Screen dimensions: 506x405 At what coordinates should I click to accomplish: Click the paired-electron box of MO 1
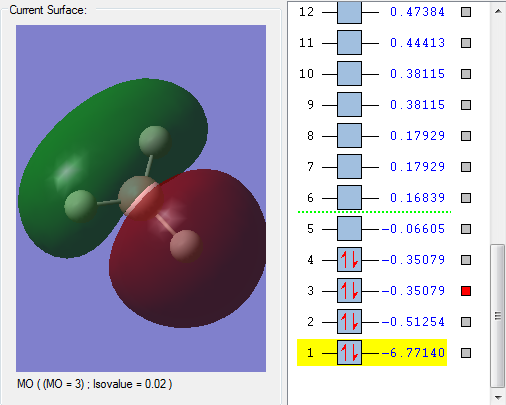349,352
